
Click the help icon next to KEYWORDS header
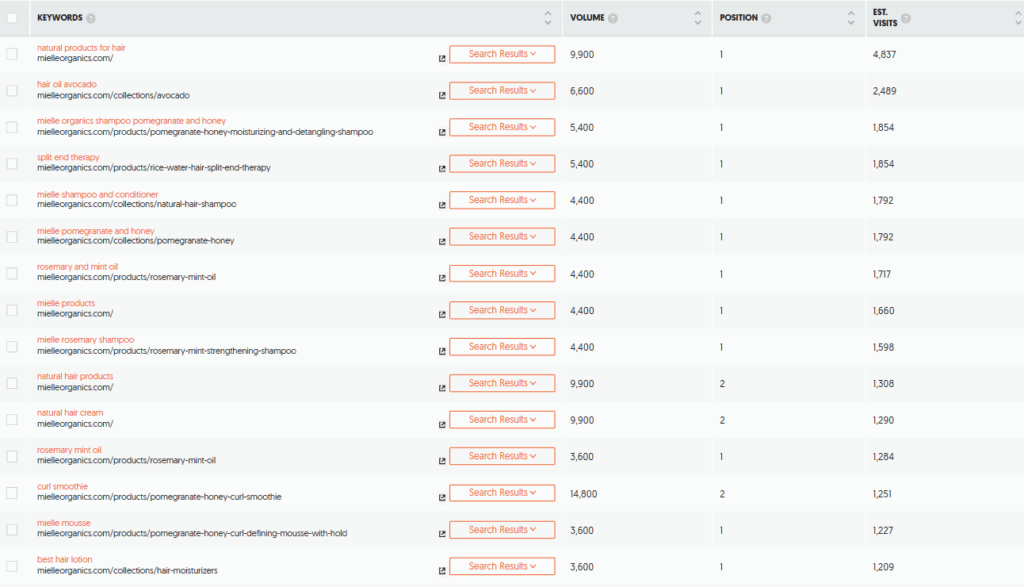[x=91, y=18]
